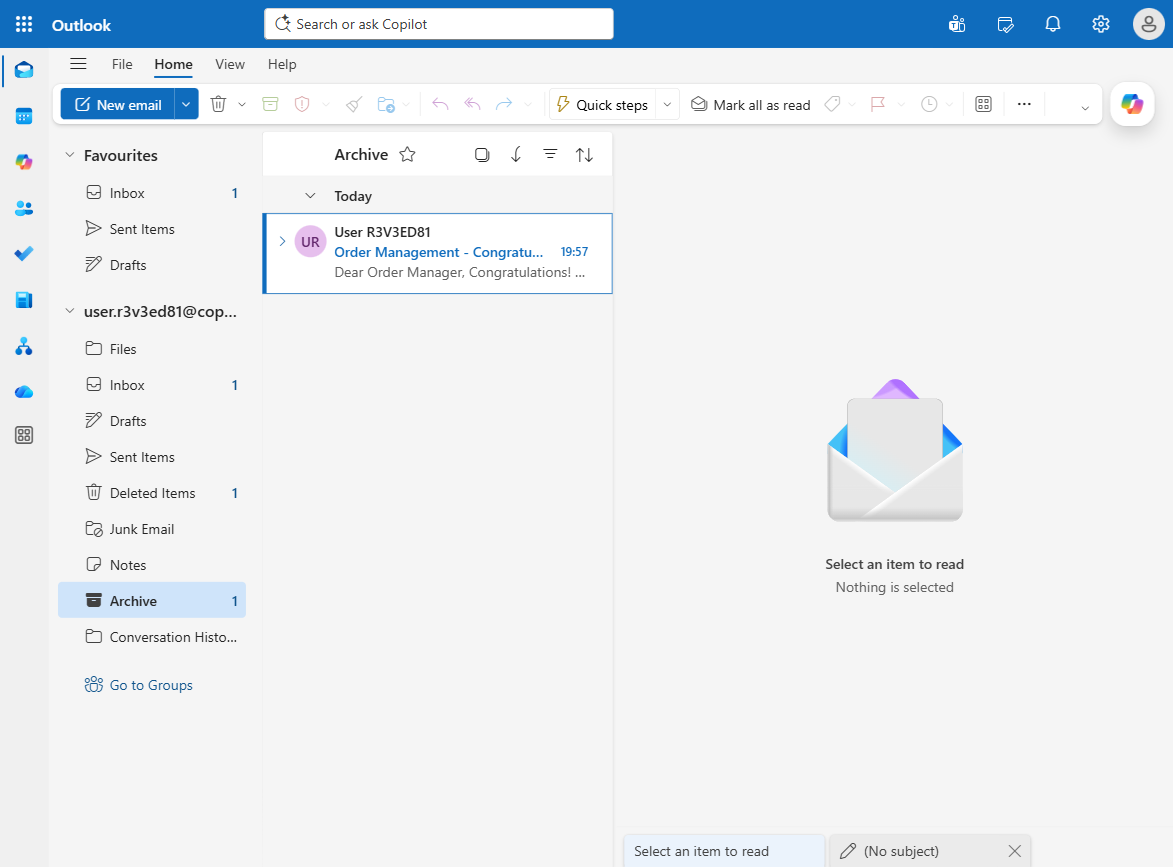Open the File menu
1173x867 pixels.
click(x=122, y=64)
